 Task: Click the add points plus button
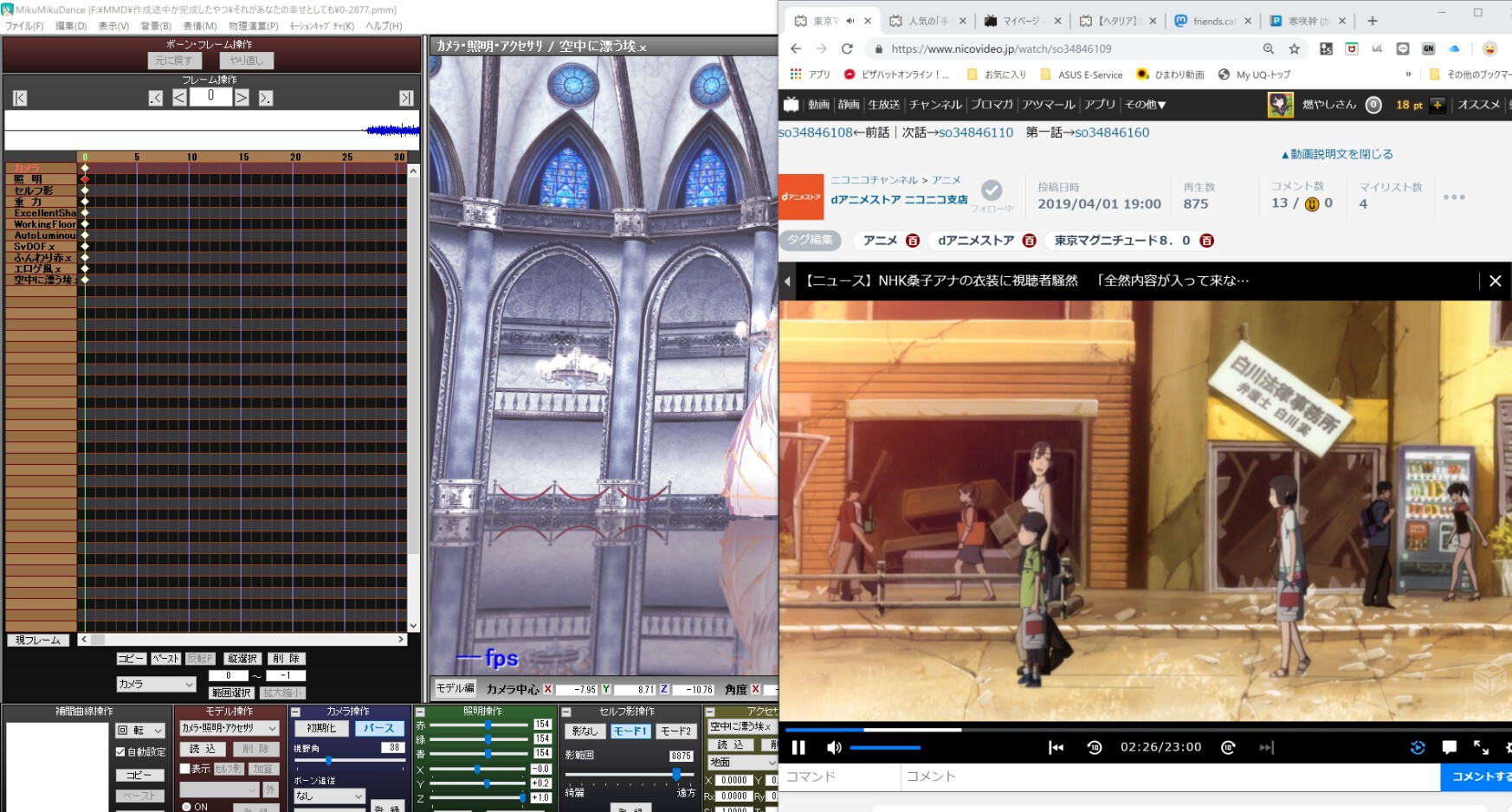(x=1438, y=105)
